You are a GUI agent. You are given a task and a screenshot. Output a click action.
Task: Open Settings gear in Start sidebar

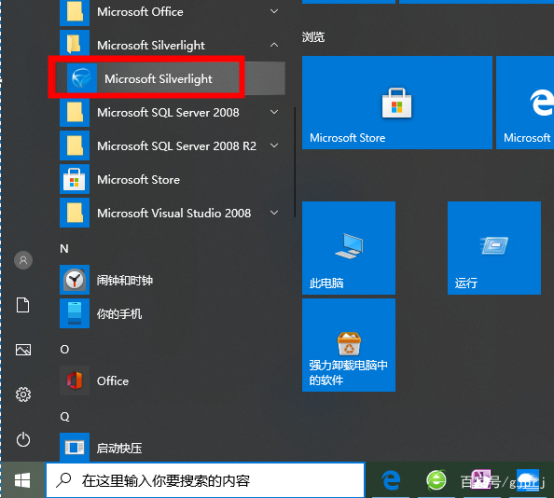click(x=23, y=394)
